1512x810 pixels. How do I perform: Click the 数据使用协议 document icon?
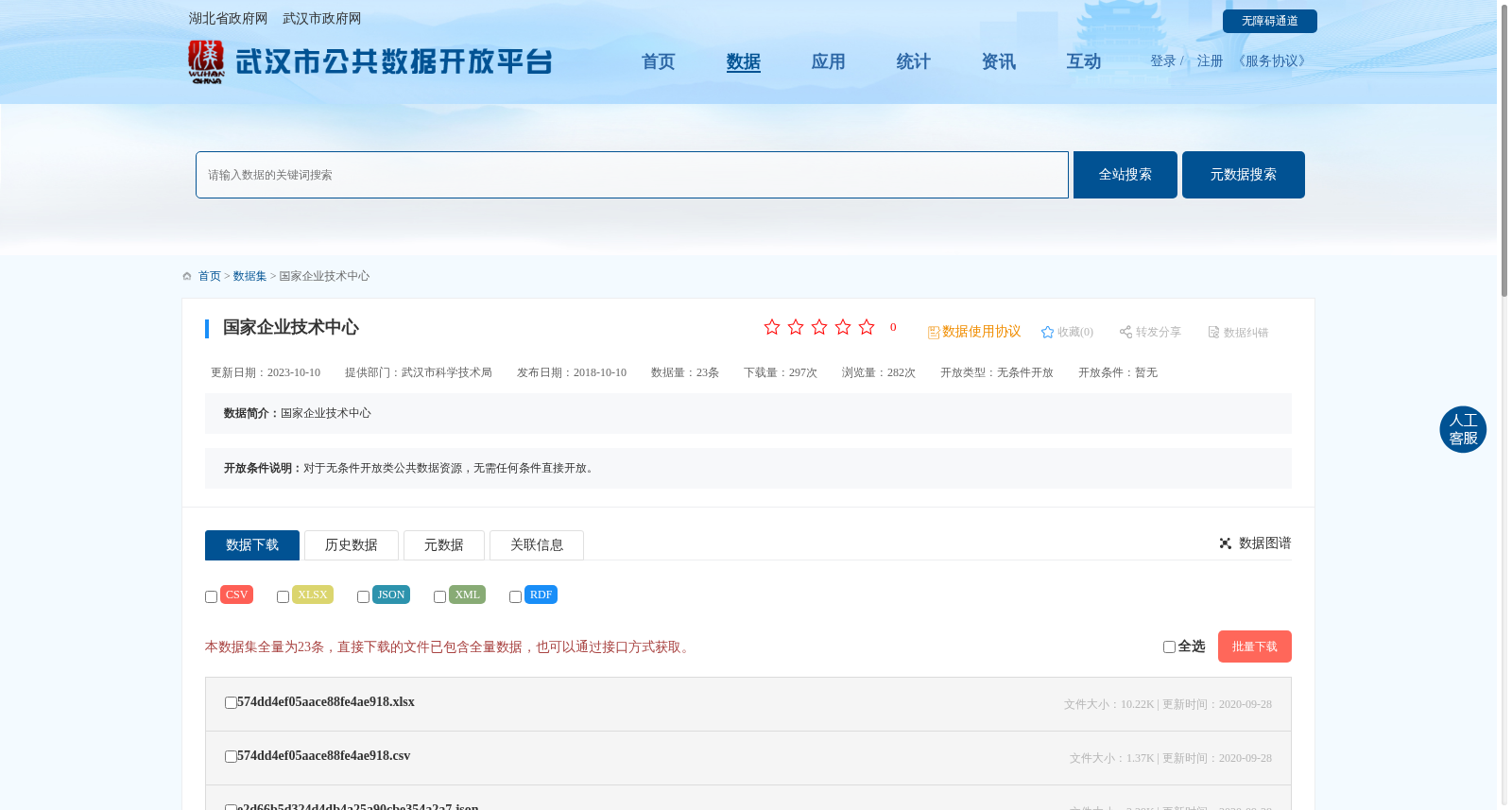(x=934, y=333)
